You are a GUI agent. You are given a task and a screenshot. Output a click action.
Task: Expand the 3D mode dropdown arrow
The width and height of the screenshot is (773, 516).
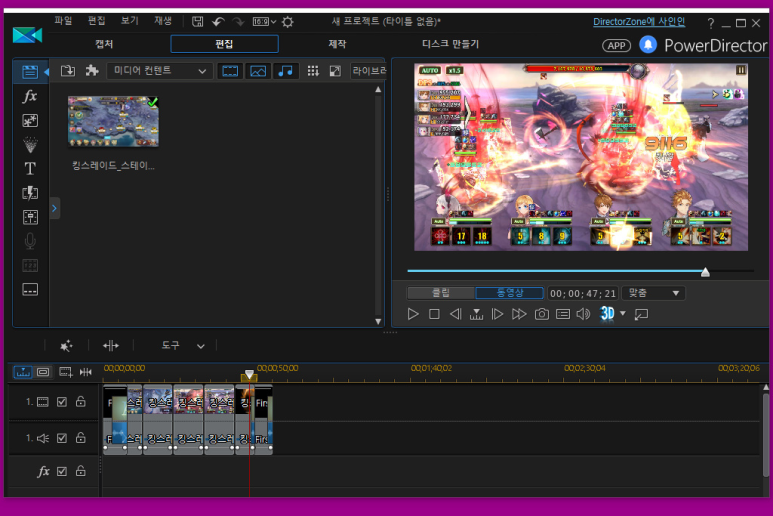tap(623, 313)
